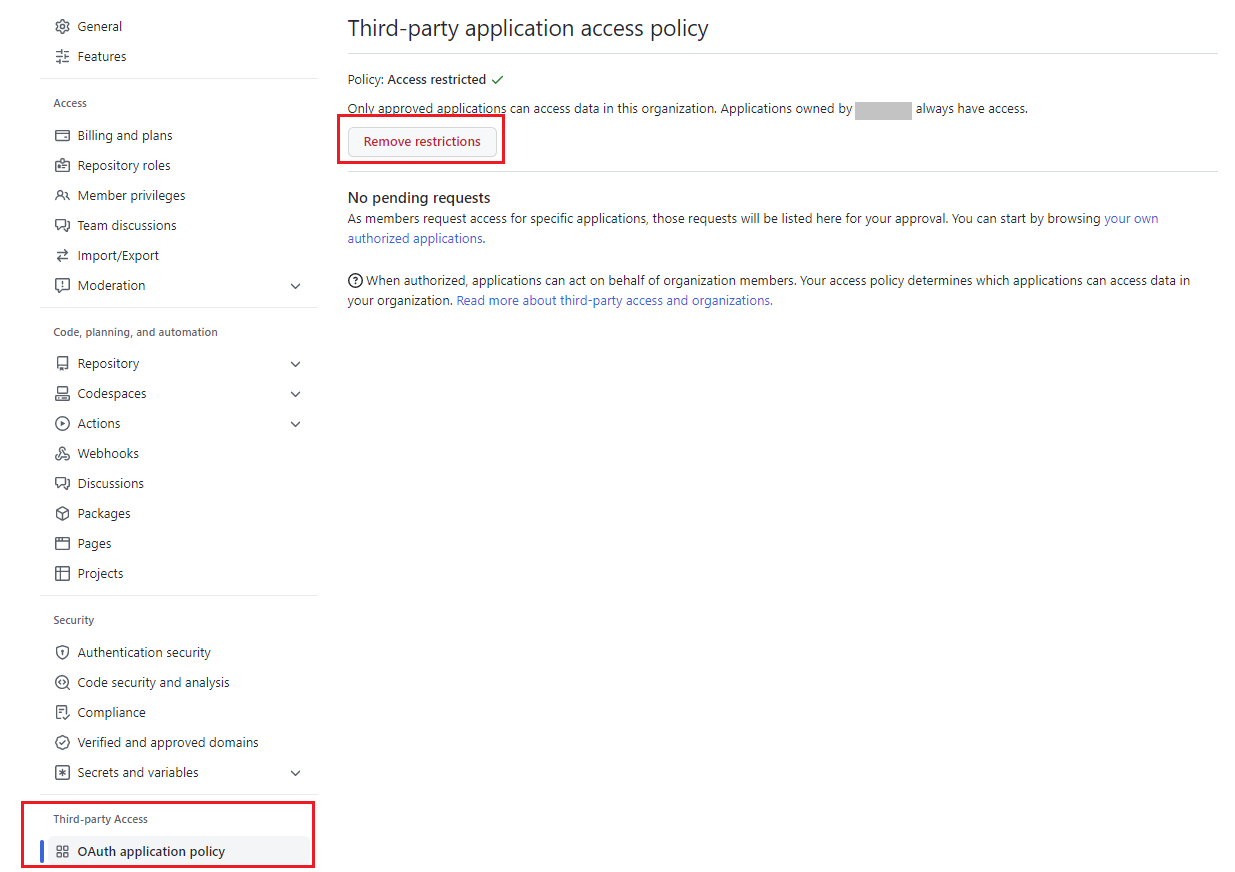The height and width of the screenshot is (872, 1235).
Task: Expand the Repository settings chevron
Action: 295,364
